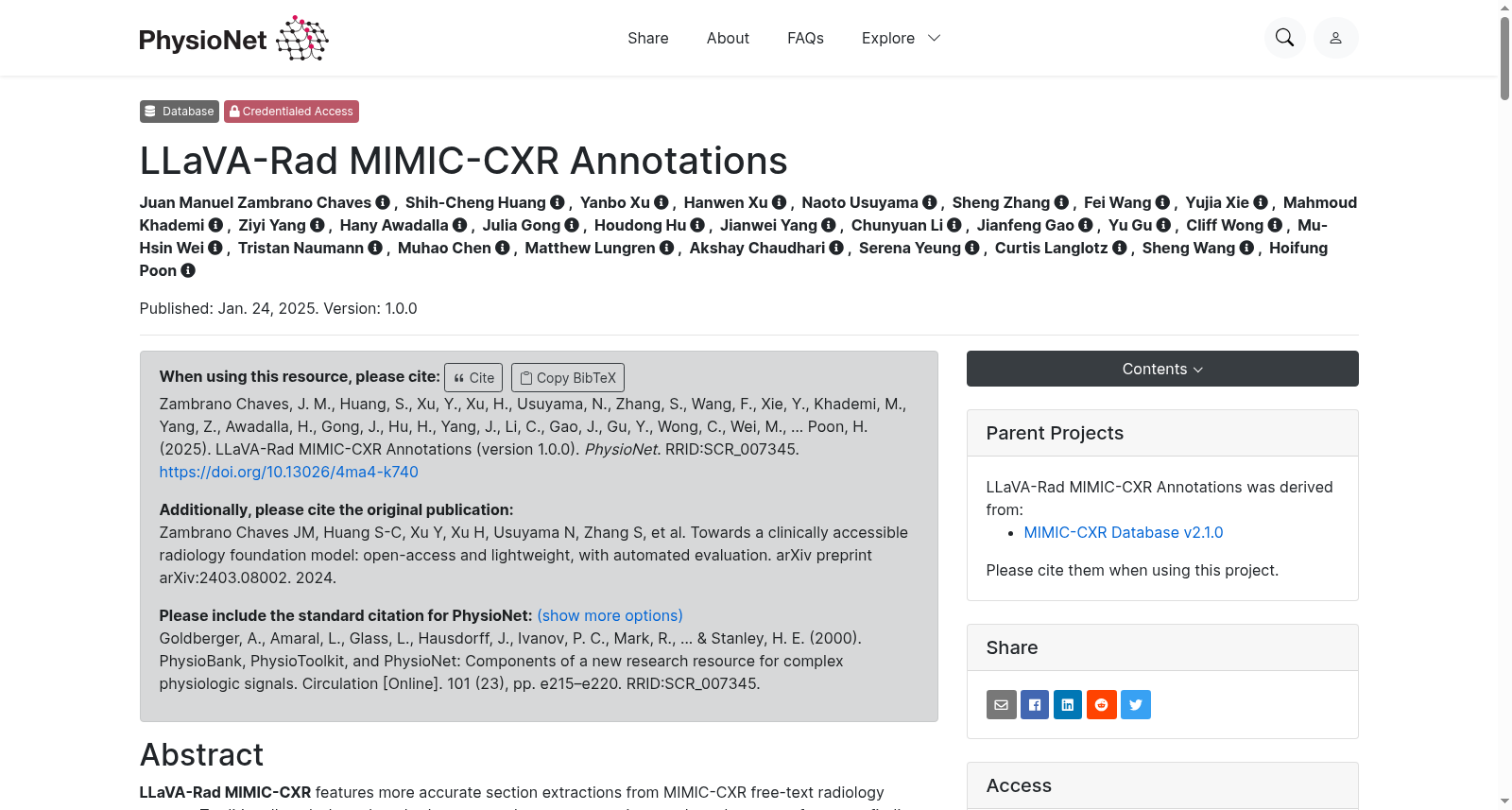Show info icon next to Chunyuan Li

click(954, 225)
